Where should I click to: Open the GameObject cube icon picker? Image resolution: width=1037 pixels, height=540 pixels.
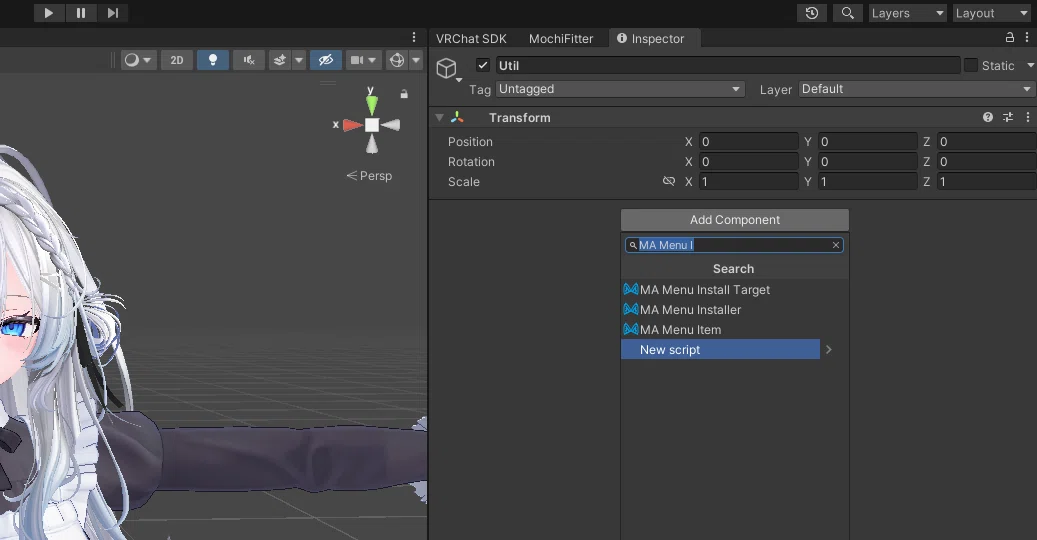(448, 68)
